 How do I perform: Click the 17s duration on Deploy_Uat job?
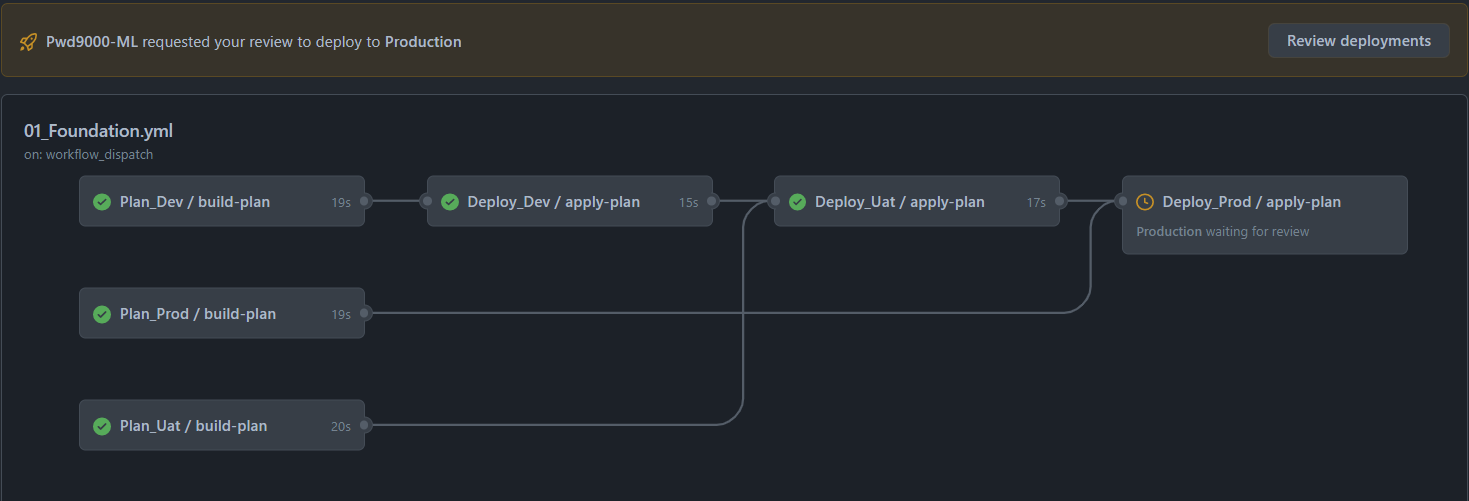[1036, 202]
